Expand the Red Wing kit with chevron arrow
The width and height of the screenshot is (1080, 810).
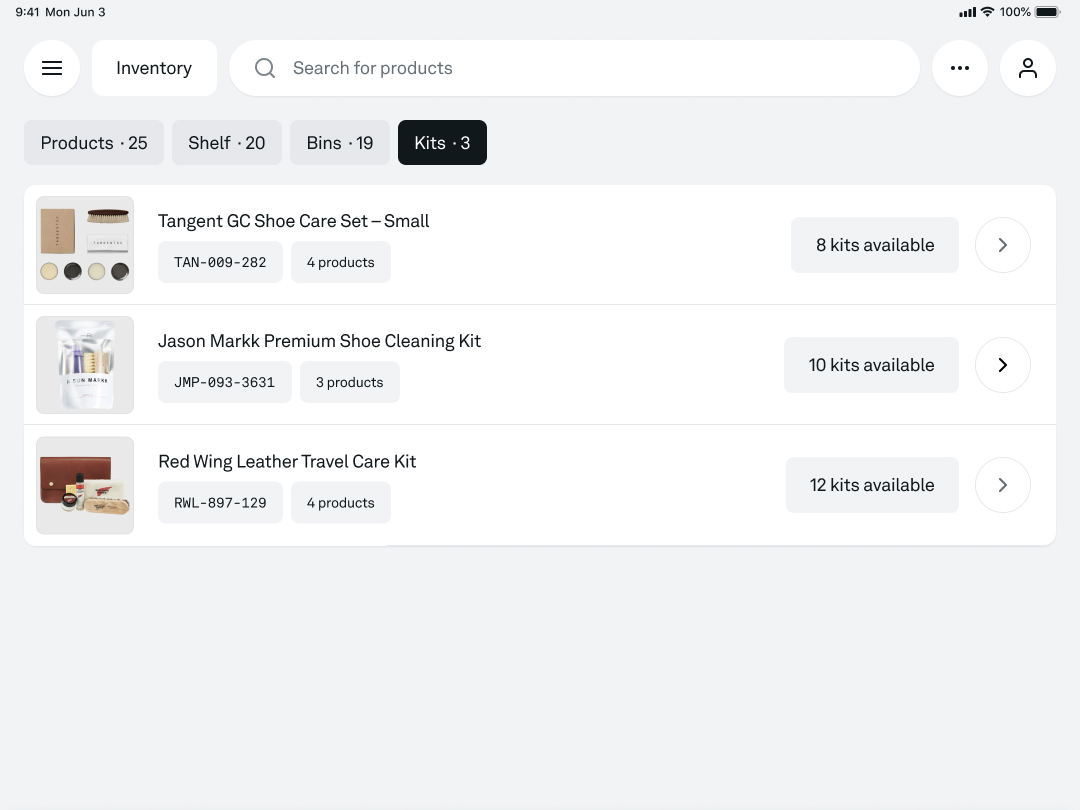tap(1003, 485)
